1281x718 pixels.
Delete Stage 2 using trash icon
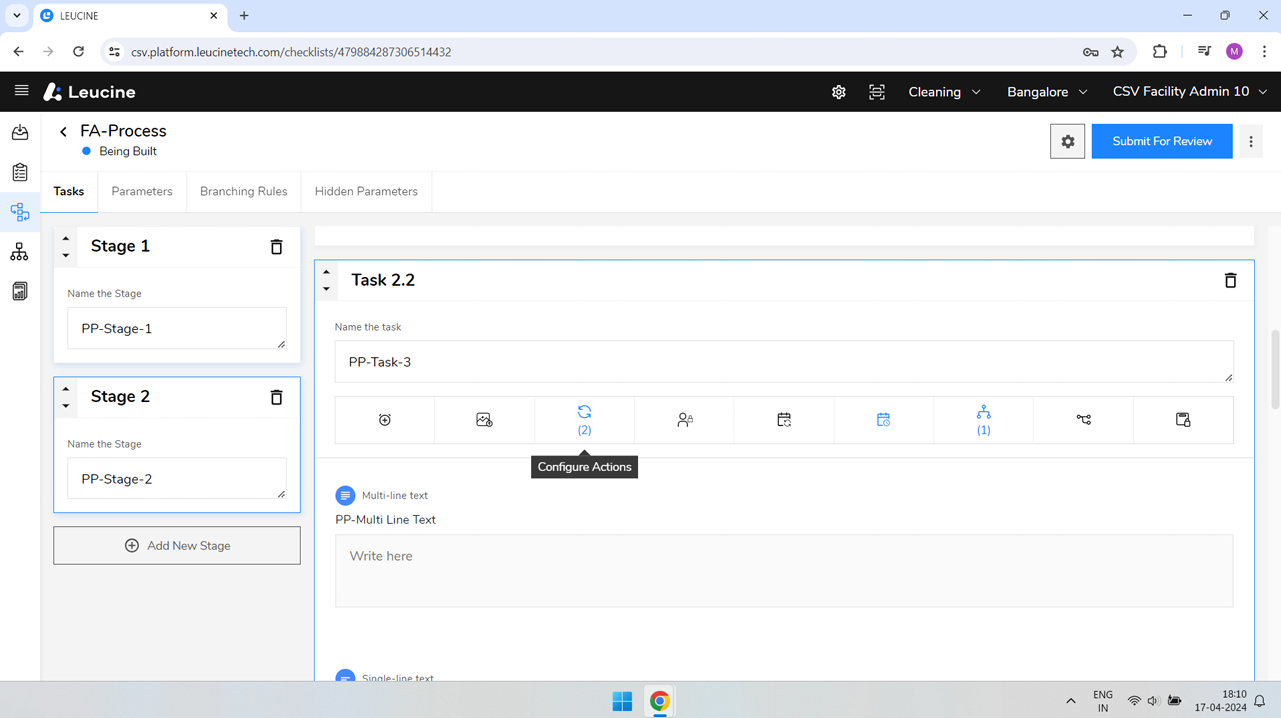[x=277, y=397]
